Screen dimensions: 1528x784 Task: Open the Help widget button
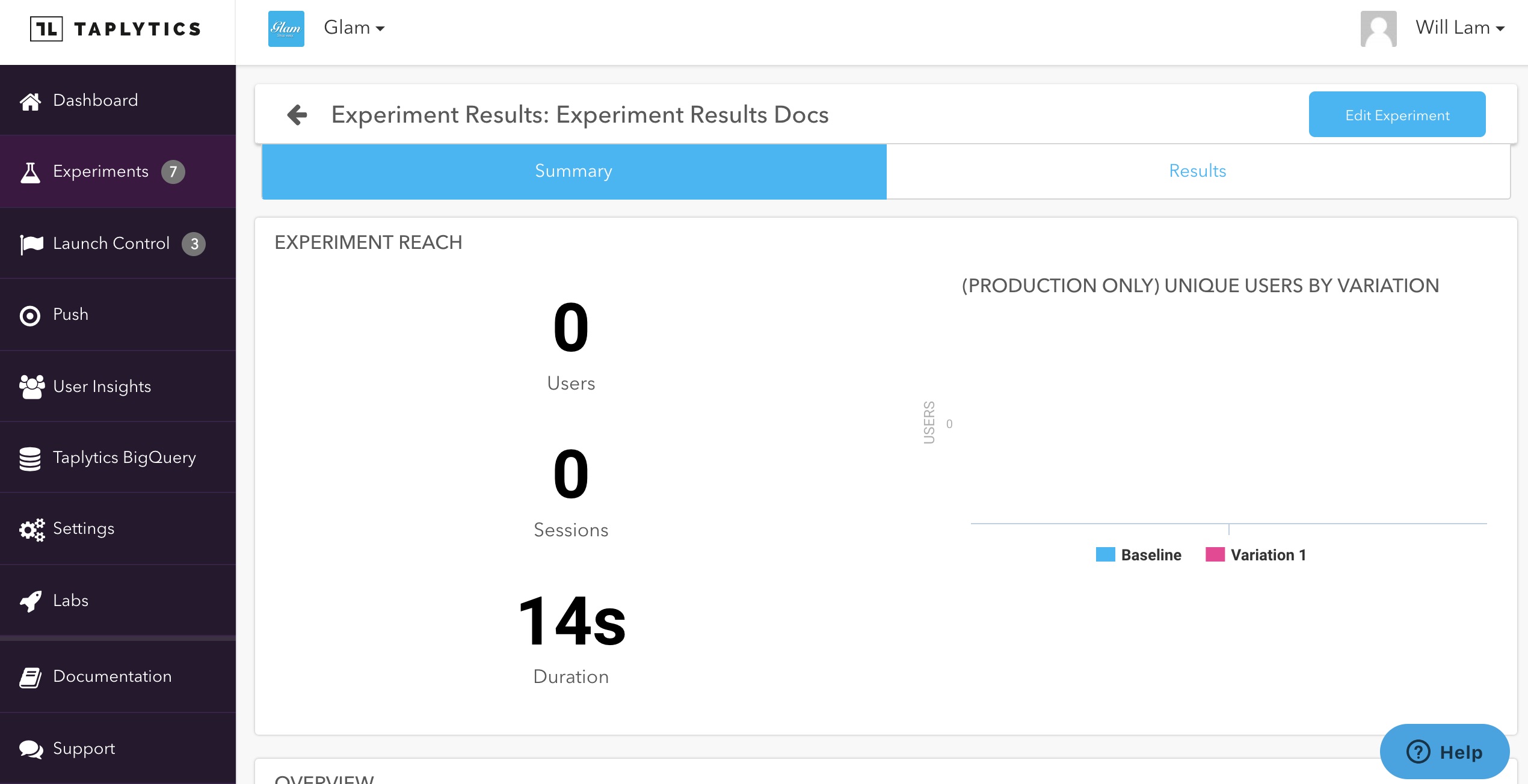[x=1444, y=752]
